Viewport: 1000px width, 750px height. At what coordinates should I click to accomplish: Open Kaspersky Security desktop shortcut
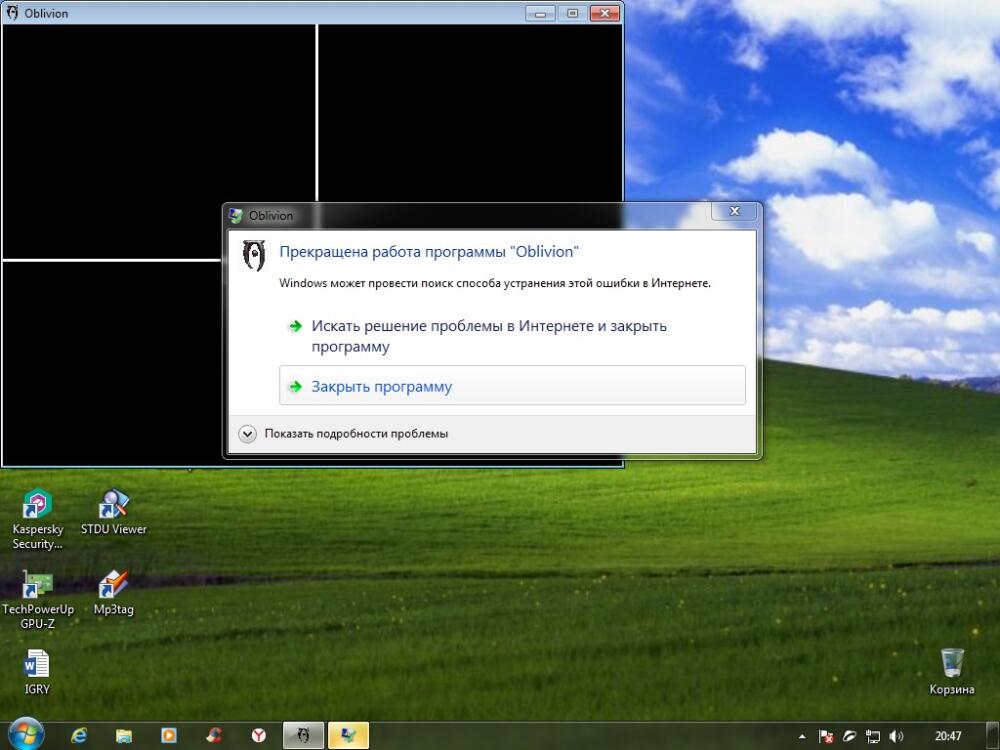38,519
